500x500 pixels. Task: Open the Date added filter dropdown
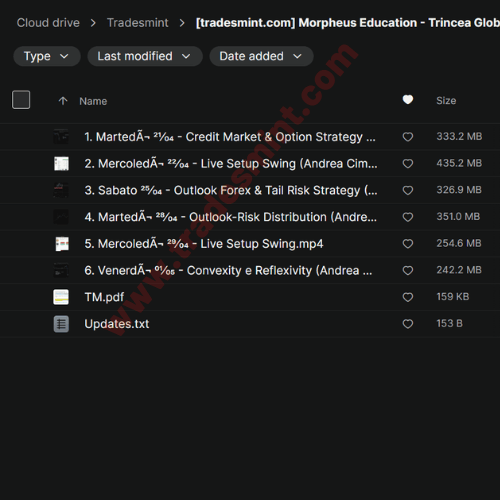coord(261,56)
